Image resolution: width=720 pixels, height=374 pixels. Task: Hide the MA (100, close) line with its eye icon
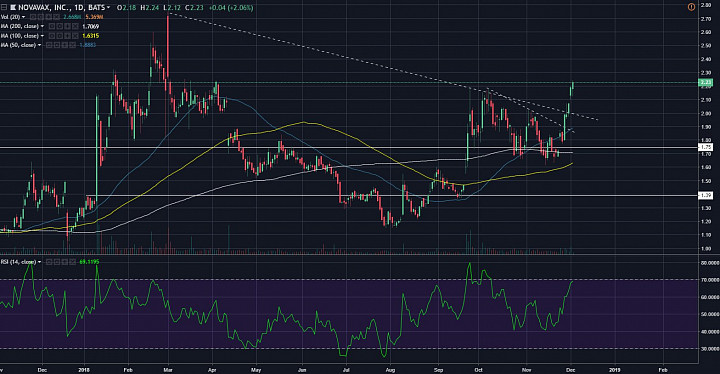52,35
